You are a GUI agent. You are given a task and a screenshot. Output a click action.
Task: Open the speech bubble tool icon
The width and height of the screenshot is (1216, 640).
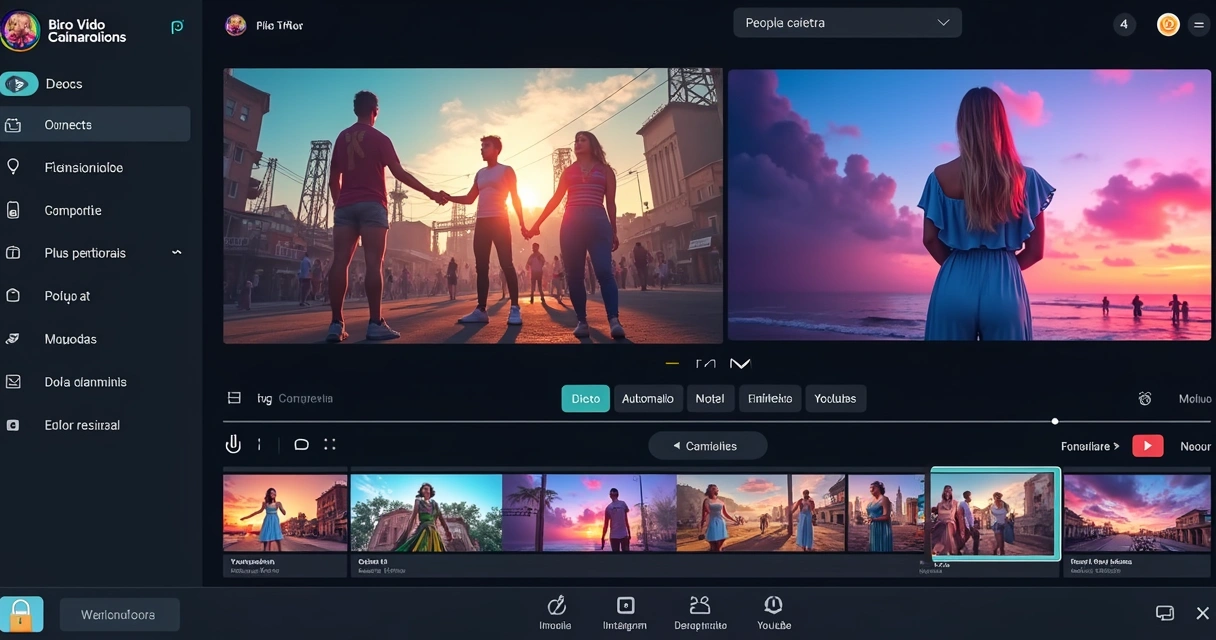point(301,443)
